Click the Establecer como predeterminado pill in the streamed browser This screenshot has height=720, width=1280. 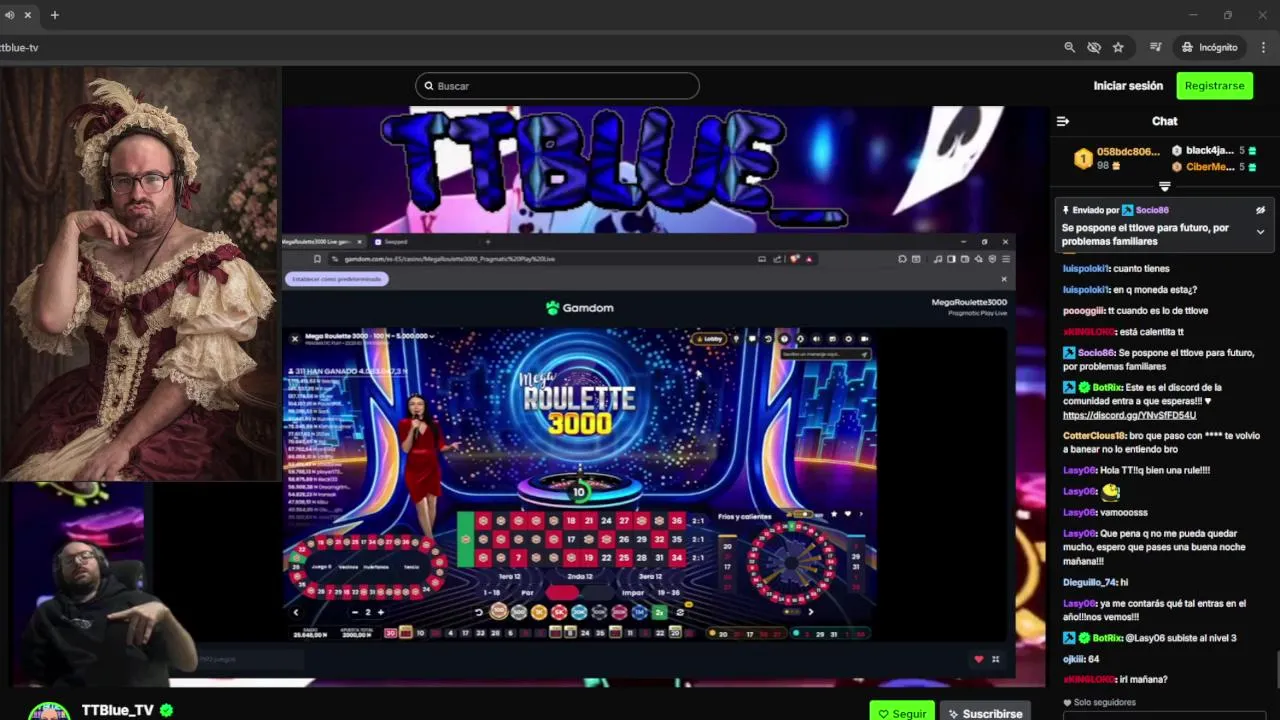point(336,279)
